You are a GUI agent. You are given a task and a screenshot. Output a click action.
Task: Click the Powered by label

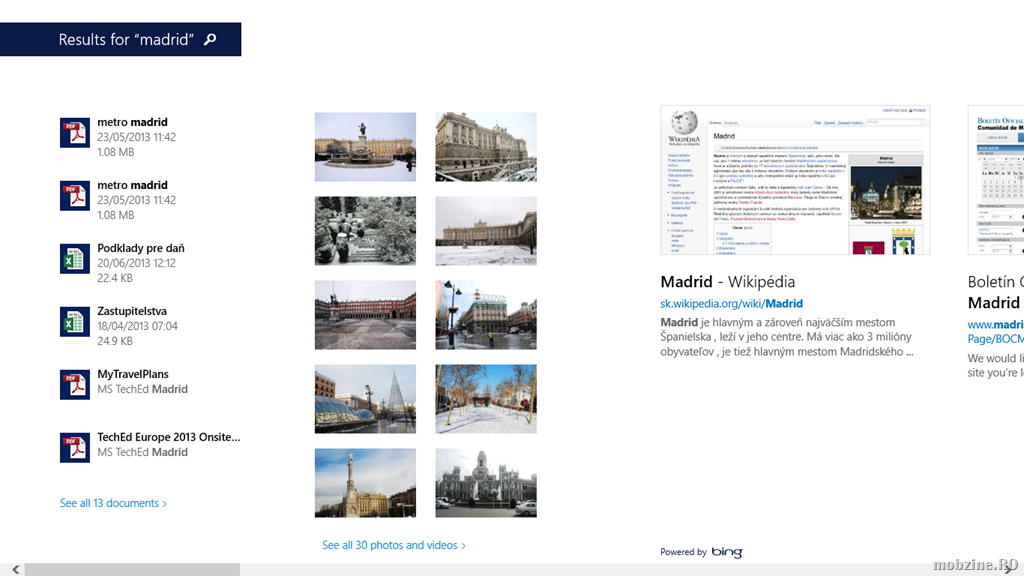(683, 552)
